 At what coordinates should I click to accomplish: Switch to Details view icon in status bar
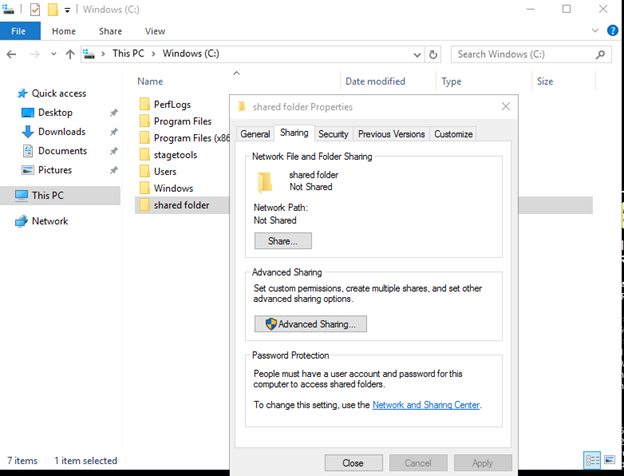click(x=592, y=460)
